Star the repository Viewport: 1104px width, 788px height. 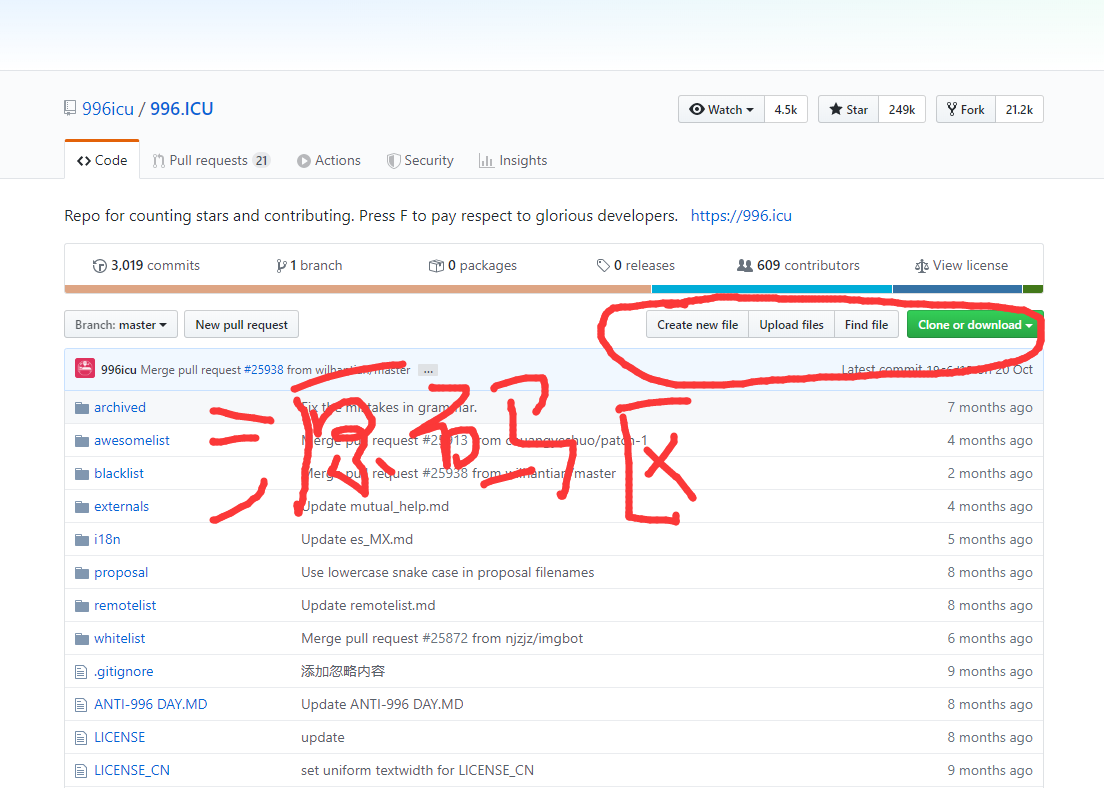pos(848,109)
